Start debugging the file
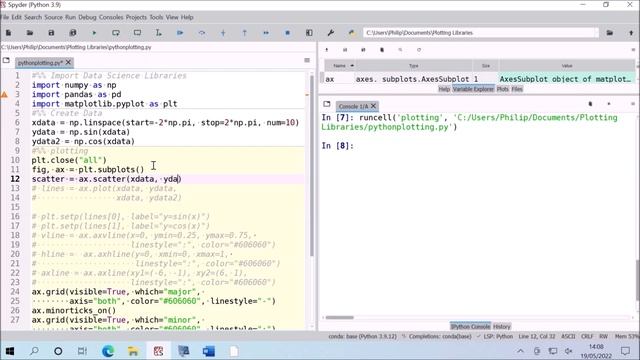Screen dimensions: 640x360 tap(180, 33)
